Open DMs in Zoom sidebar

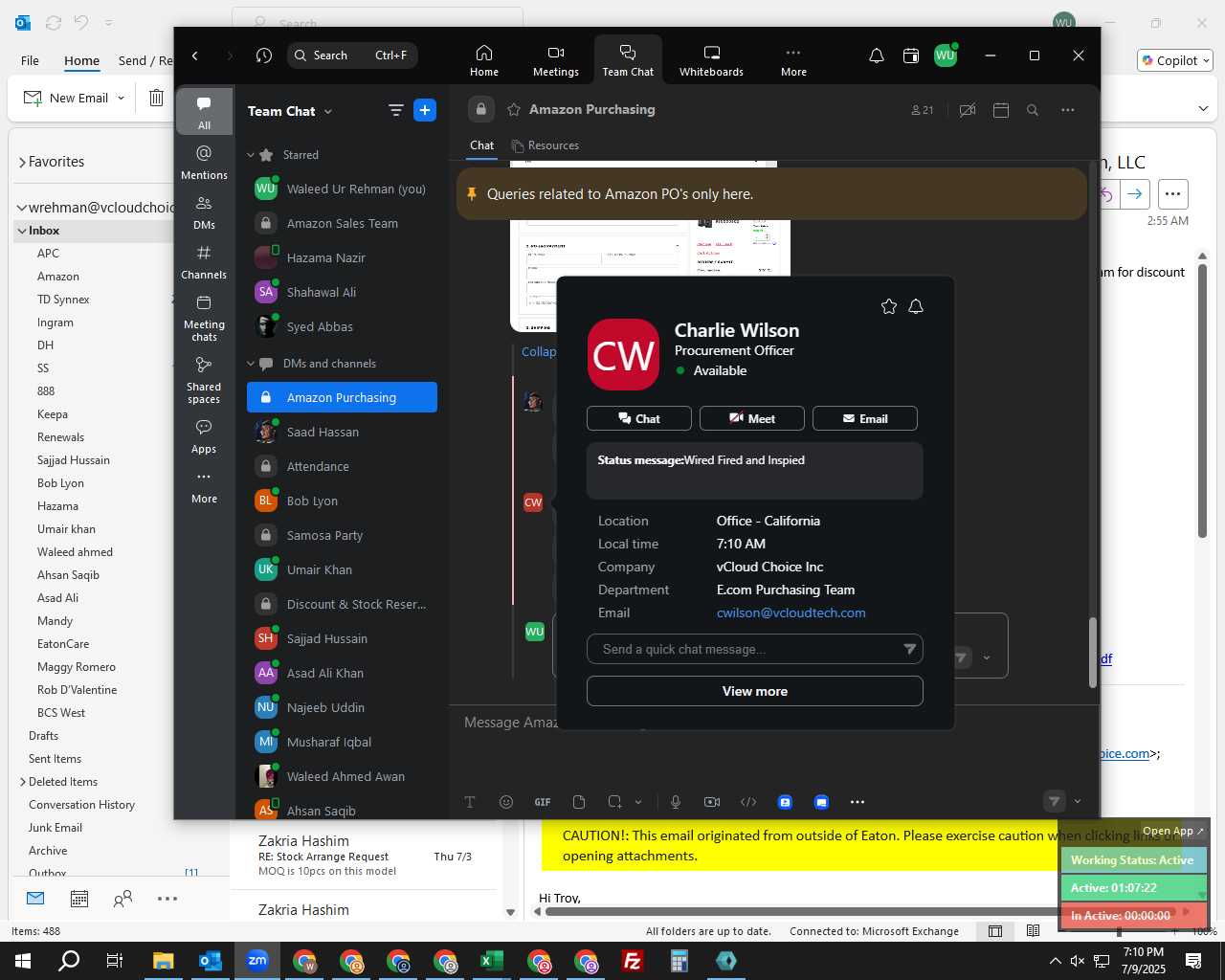click(204, 212)
